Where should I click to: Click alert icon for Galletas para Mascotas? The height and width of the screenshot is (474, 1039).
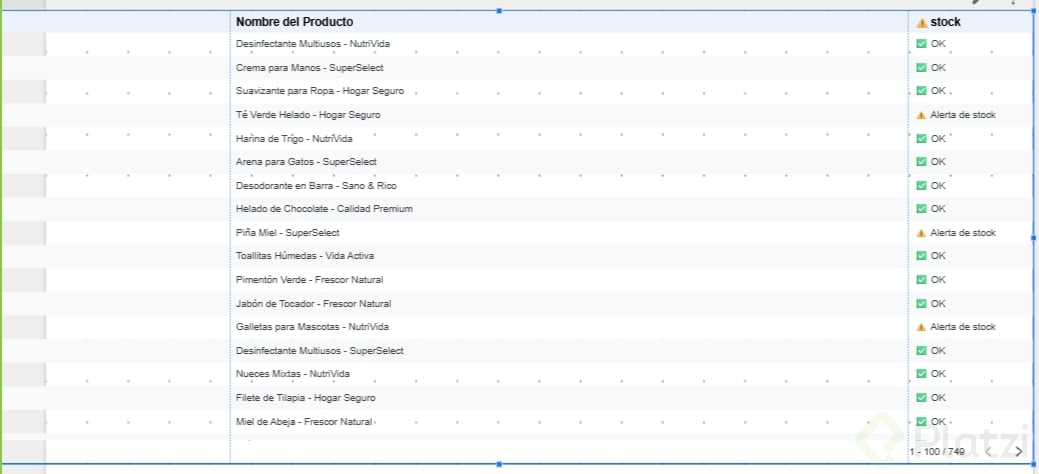pyautogui.click(x=921, y=327)
